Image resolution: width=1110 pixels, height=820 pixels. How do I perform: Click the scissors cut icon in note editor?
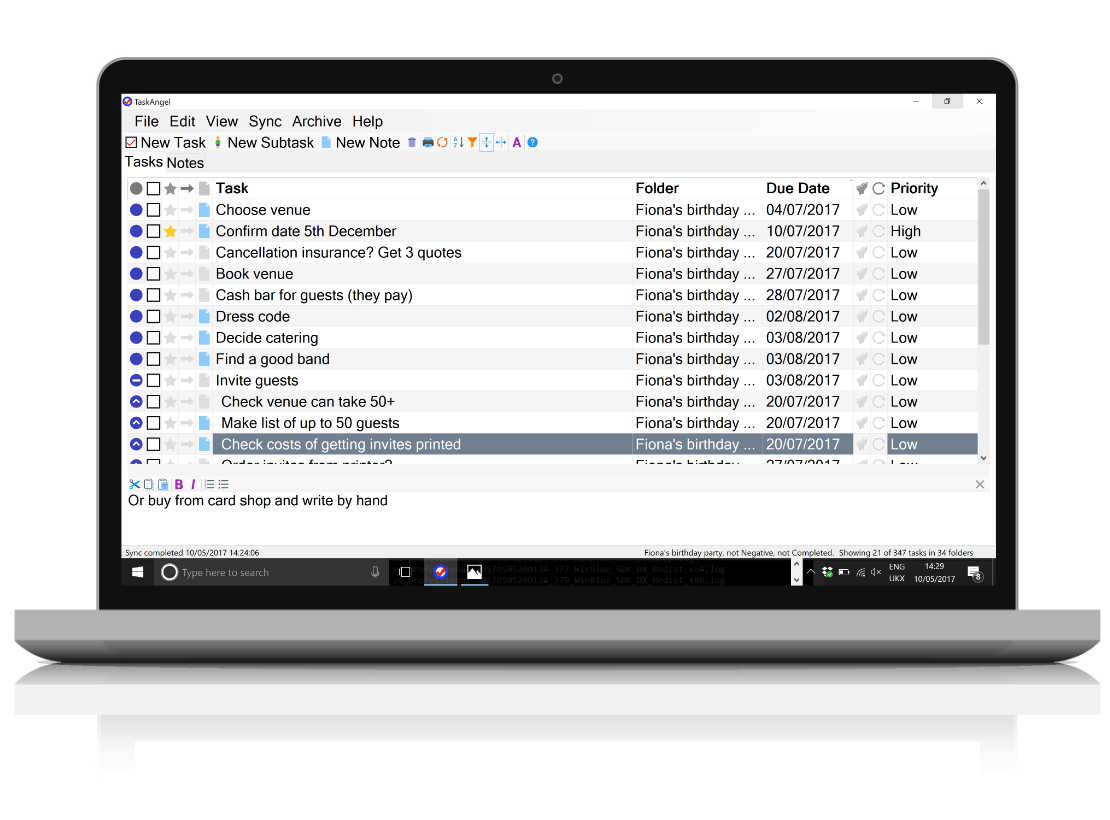pyautogui.click(x=134, y=484)
